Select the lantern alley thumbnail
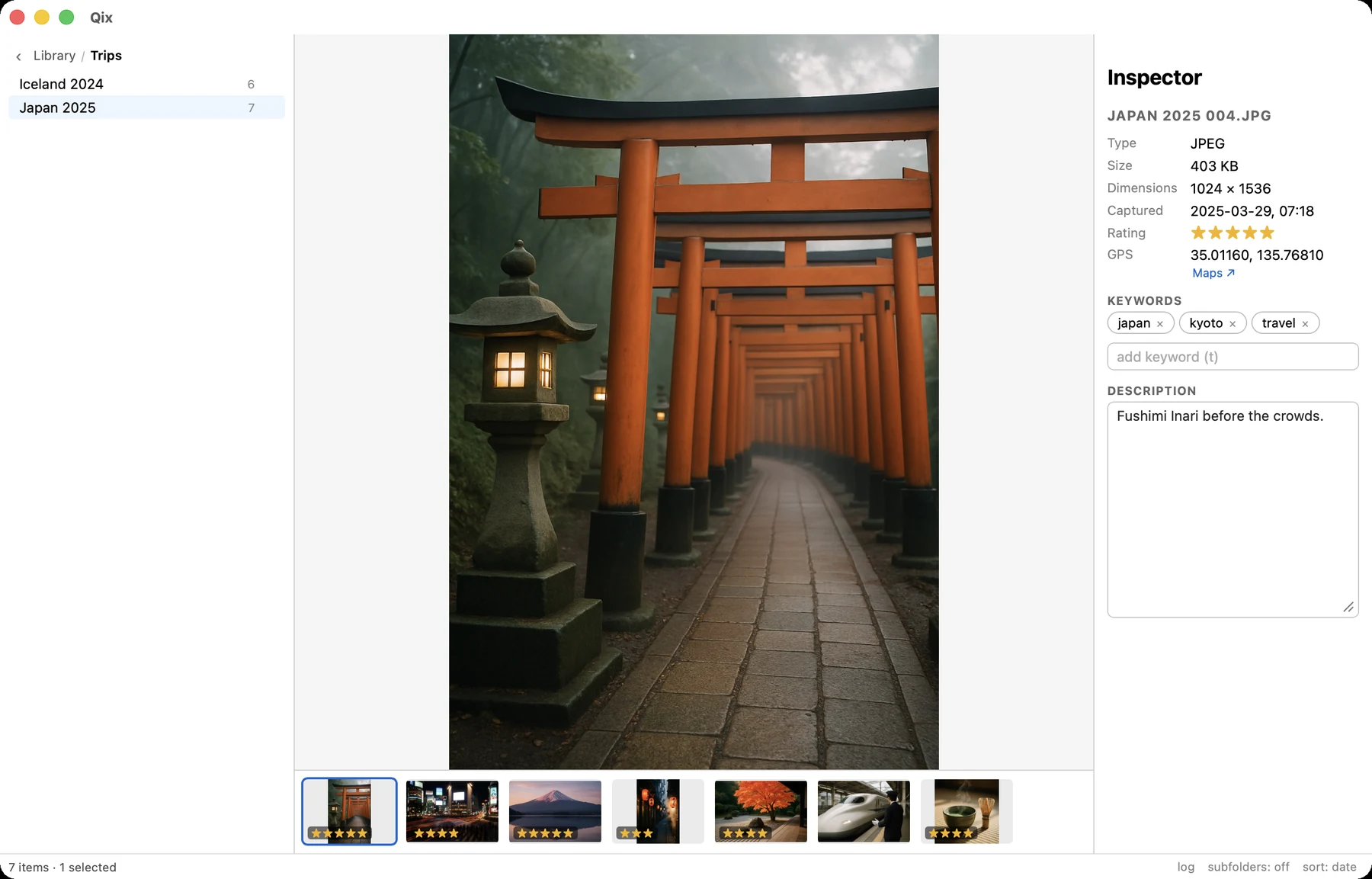 (658, 811)
